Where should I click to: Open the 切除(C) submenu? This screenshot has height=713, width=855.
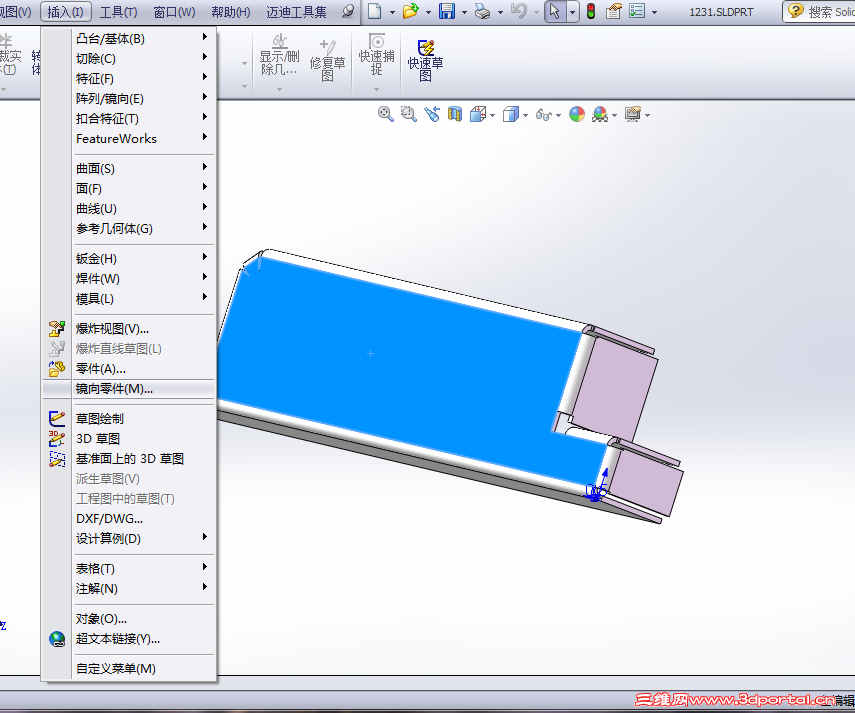[x=129, y=58]
